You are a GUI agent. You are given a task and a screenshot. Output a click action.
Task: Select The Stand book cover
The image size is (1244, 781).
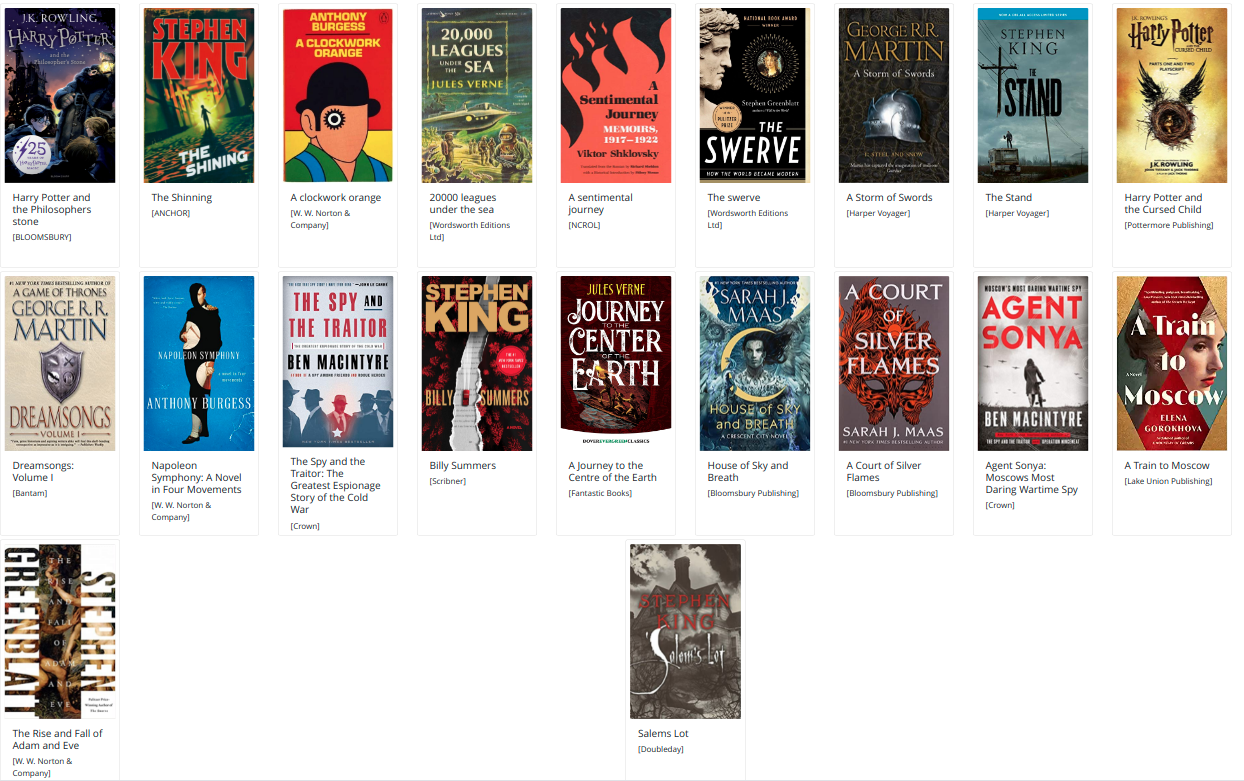coord(1033,95)
